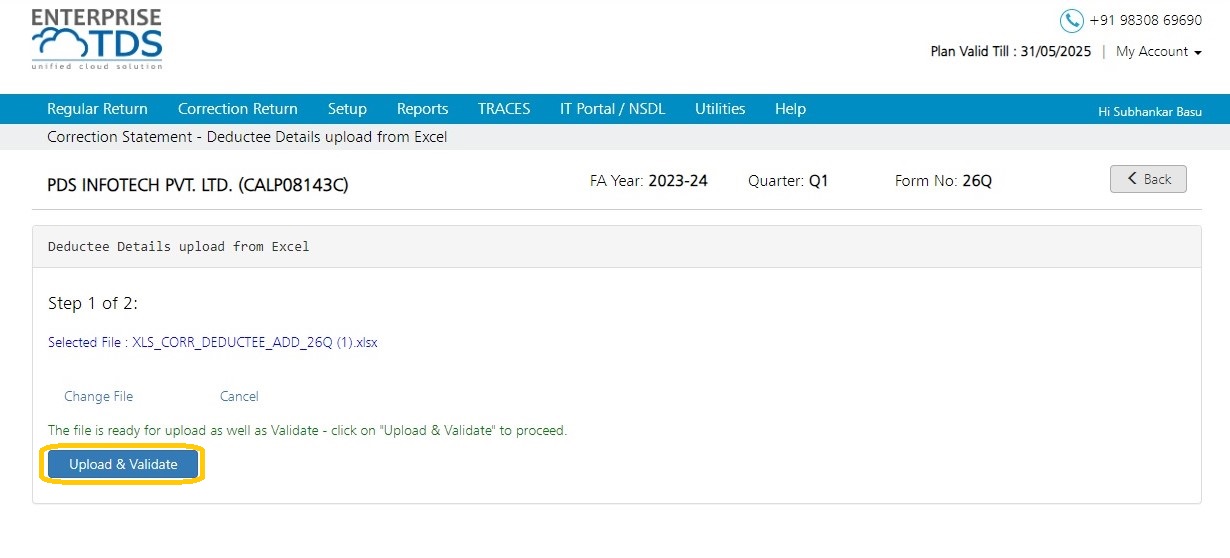The width and height of the screenshot is (1230, 558).
Task: Open the Regular Return menu
Action: point(97,109)
